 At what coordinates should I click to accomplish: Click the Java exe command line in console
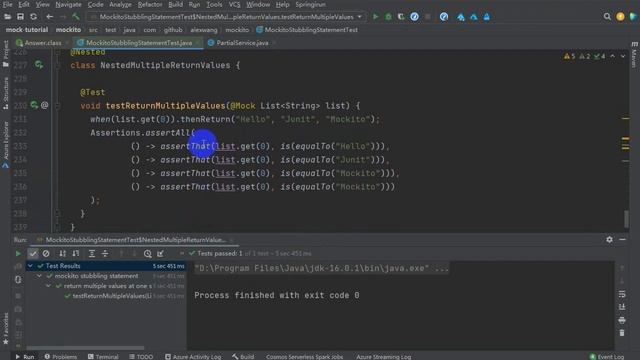click(322, 268)
